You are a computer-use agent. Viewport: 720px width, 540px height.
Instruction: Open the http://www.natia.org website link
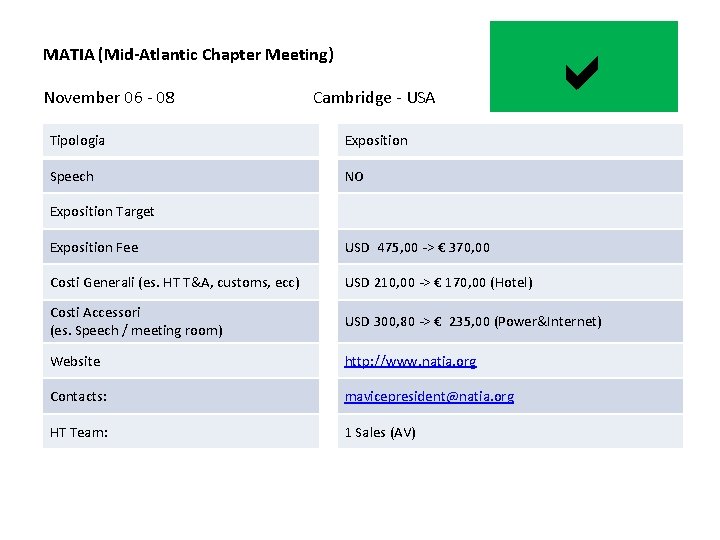click(x=411, y=361)
